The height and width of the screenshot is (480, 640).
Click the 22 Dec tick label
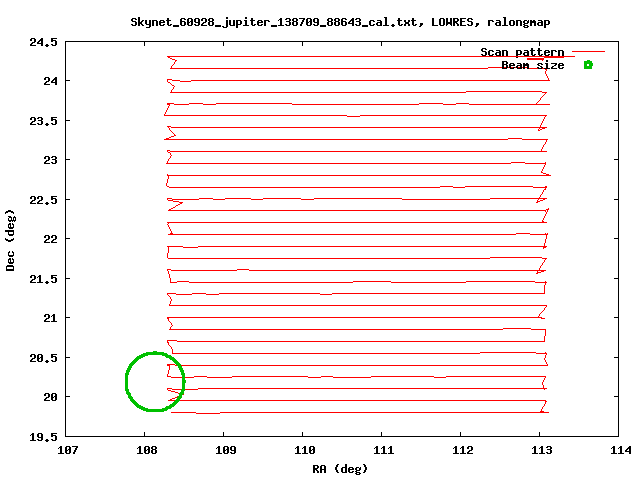click(51, 239)
